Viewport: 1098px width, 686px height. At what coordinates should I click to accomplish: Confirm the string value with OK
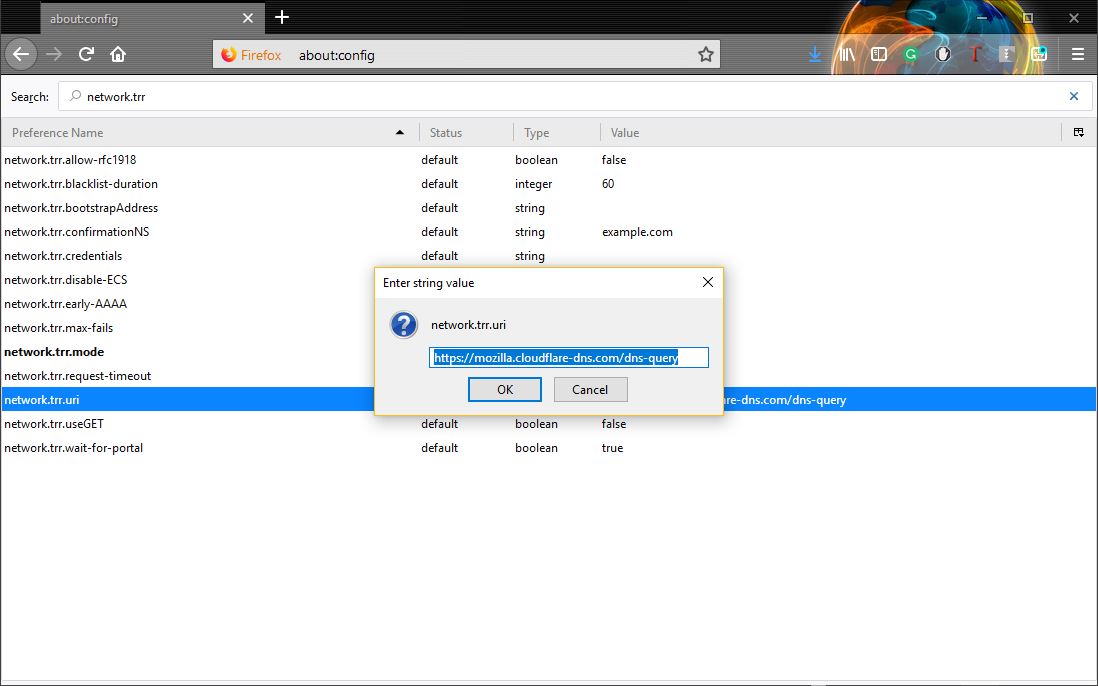[x=505, y=389]
